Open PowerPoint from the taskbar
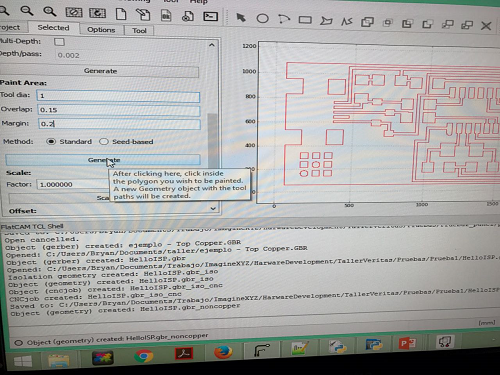This screenshot has width=500, height=375. pos(407,343)
